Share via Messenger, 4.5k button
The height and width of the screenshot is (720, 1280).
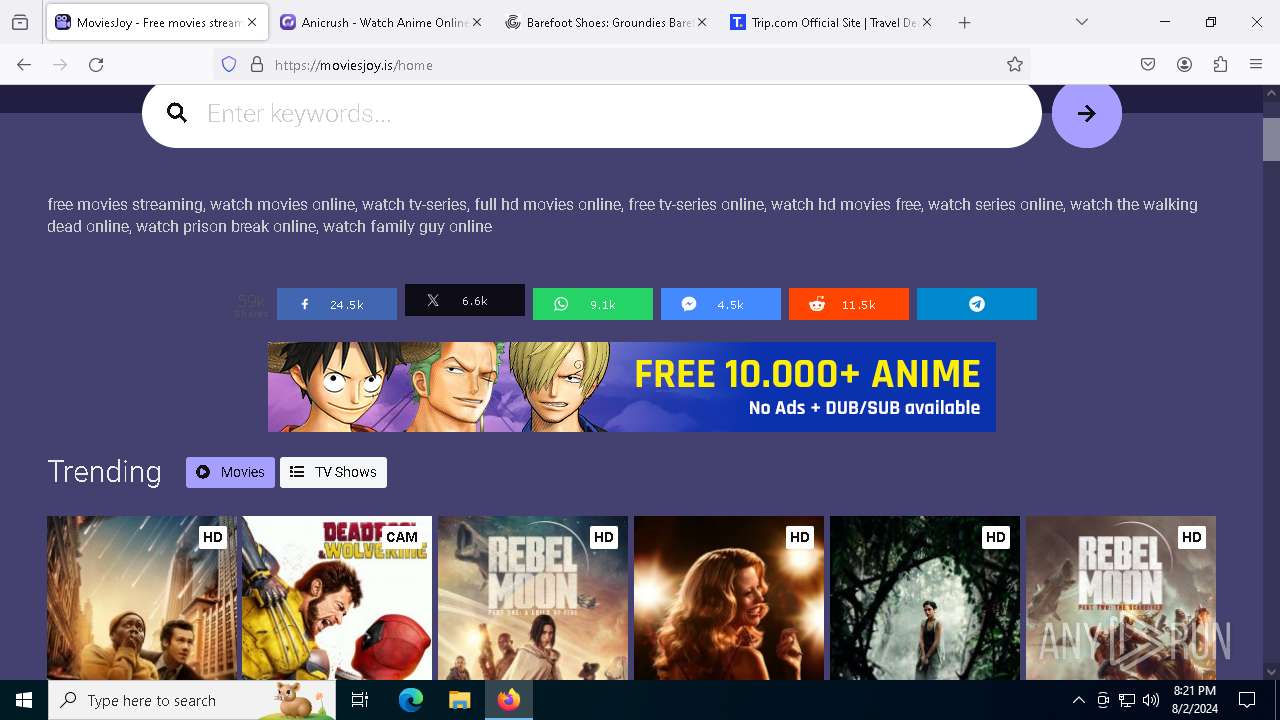[720, 304]
